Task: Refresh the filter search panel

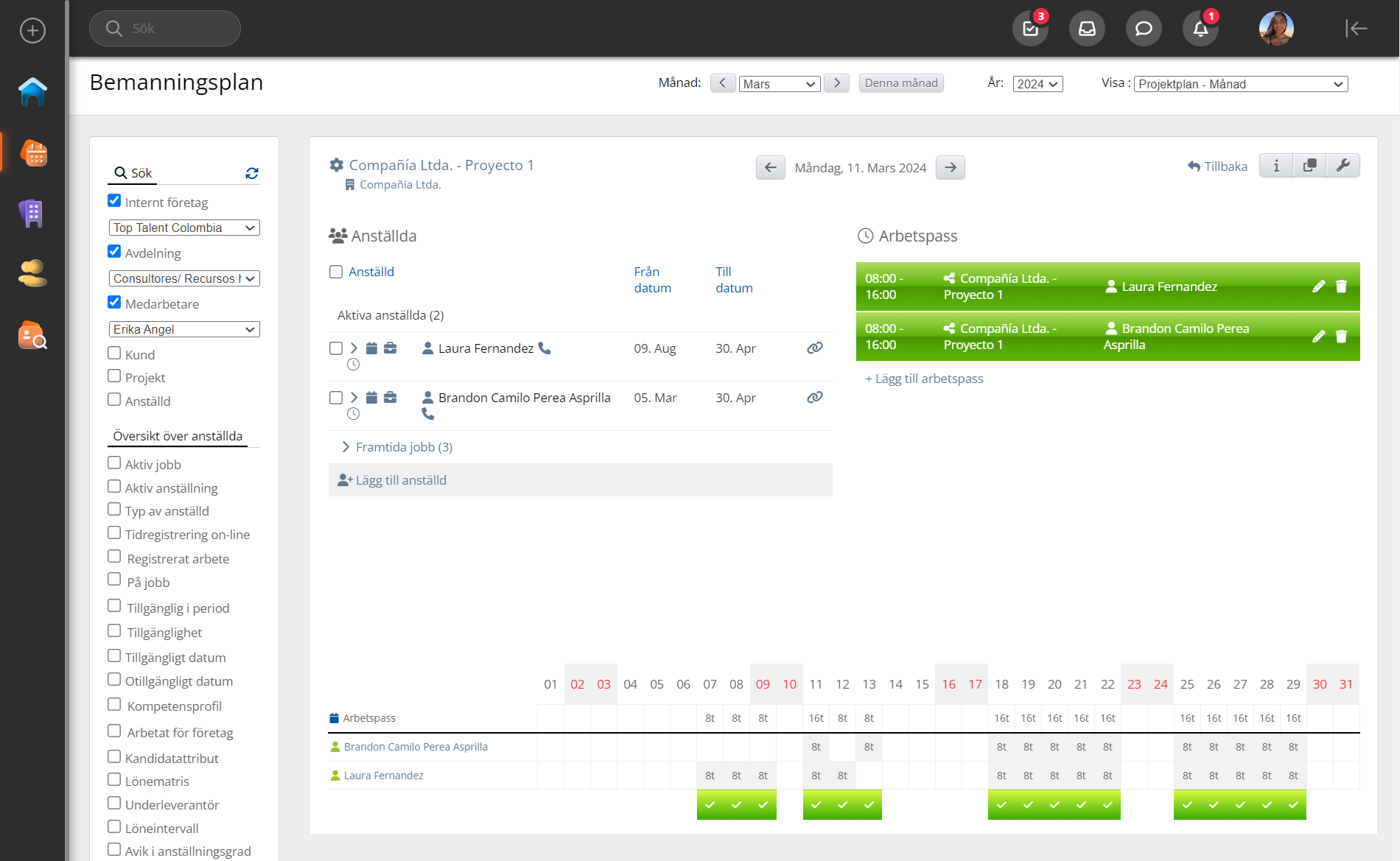Action: [252, 173]
